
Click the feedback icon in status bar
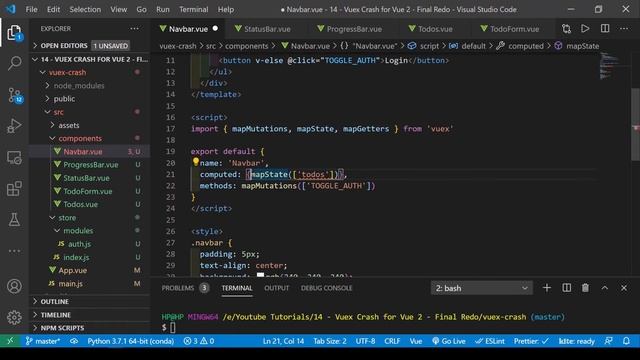tap(609, 341)
